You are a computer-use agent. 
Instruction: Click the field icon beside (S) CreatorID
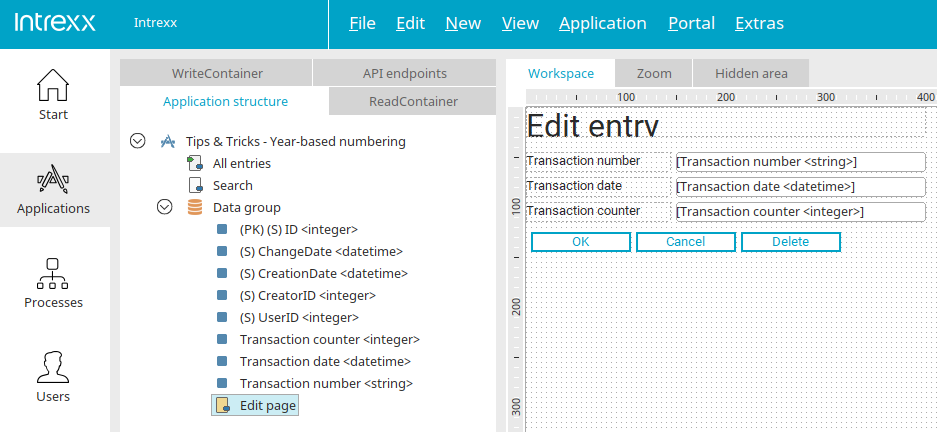222,295
